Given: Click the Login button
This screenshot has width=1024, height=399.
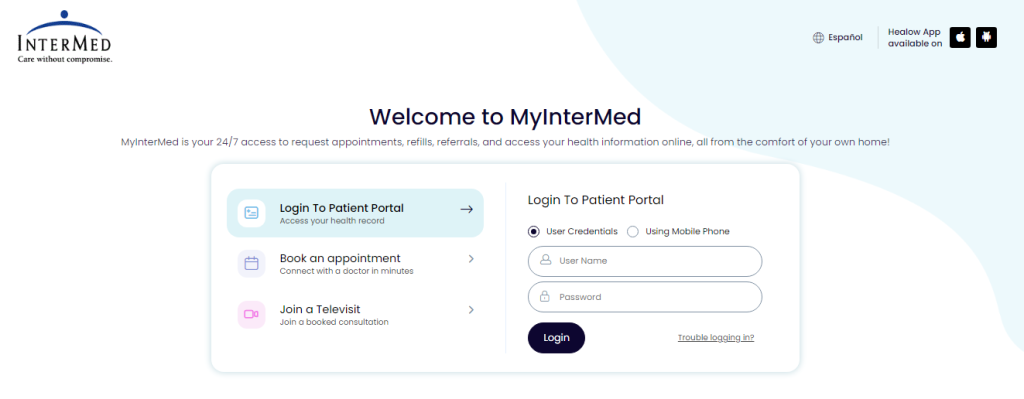Looking at the screenshot, I should pyautogui.click(x=556, y=338).
